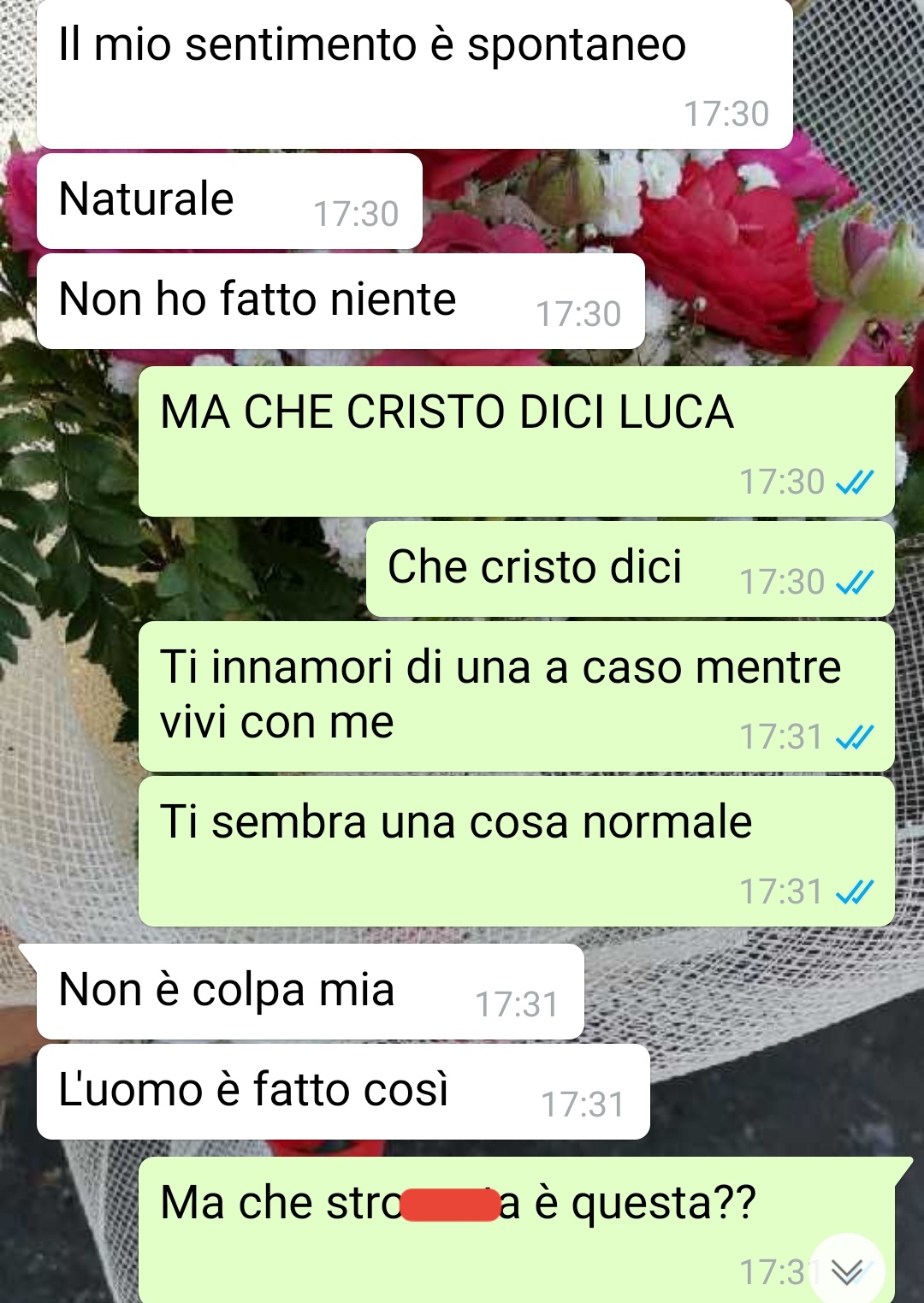Select the 'Il mio sentimento è spontaneo' message
The height and width of the screenshot is (1303, 924).
tap(415, 74)
